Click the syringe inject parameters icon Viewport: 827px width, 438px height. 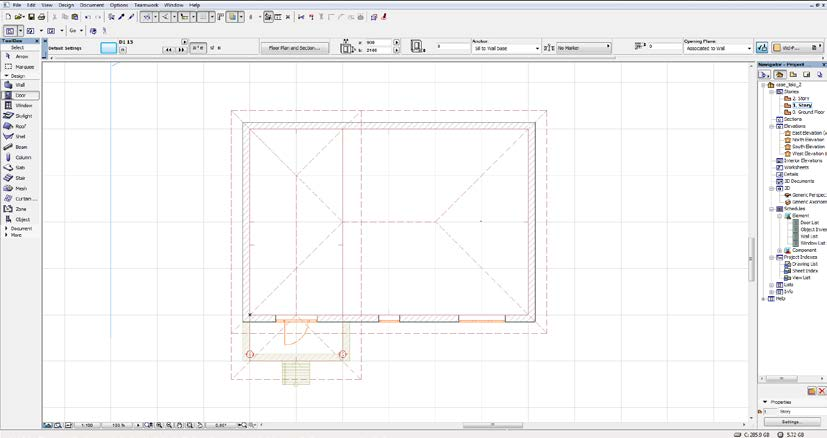click(131, 17)
